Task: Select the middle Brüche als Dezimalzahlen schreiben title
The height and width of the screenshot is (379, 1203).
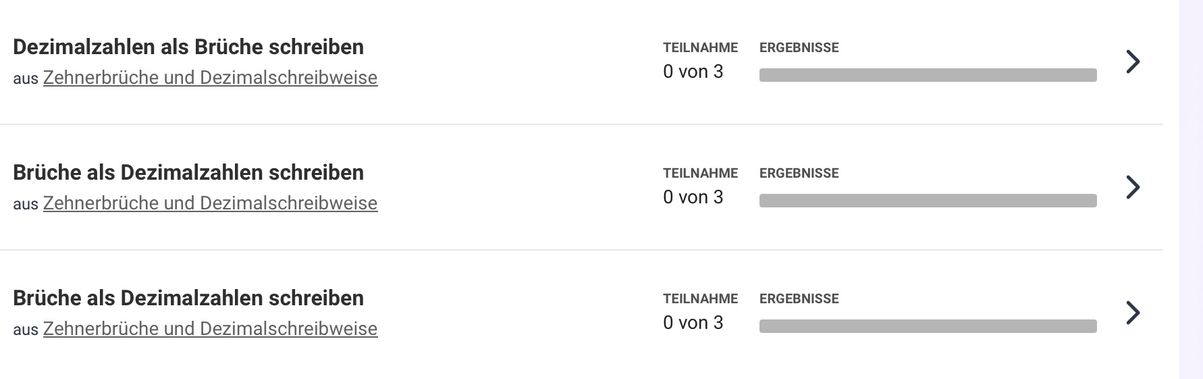Action: point(188,172)
